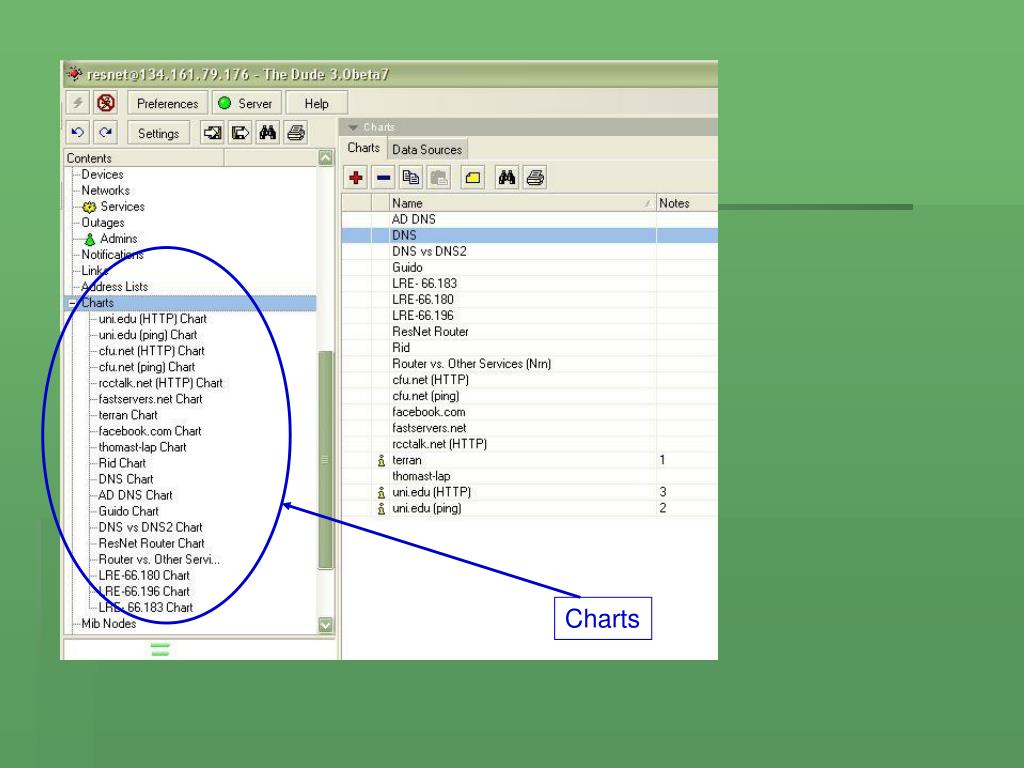Select Outages in Contents tree
Screen dimensions: 1024x768
pos(103,223)
